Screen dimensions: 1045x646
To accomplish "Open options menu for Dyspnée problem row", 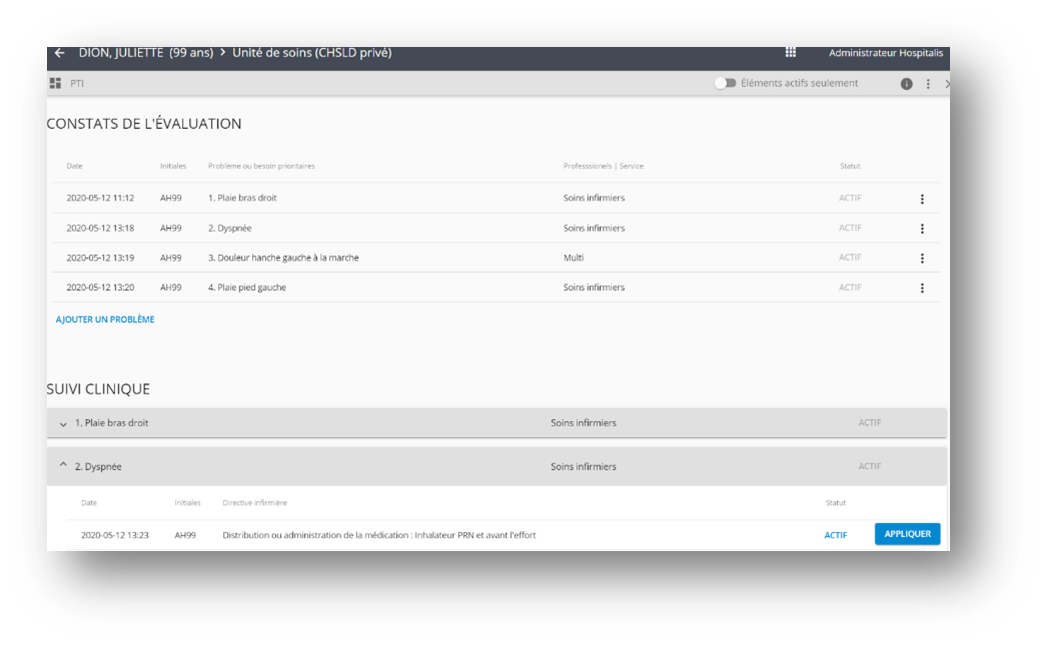I will [x=921, y=229].
